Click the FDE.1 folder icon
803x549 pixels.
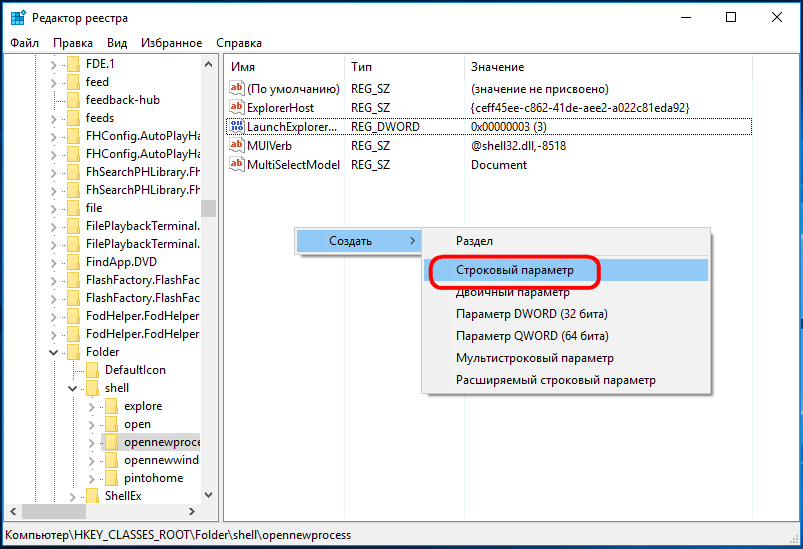(x=74, y=64)
